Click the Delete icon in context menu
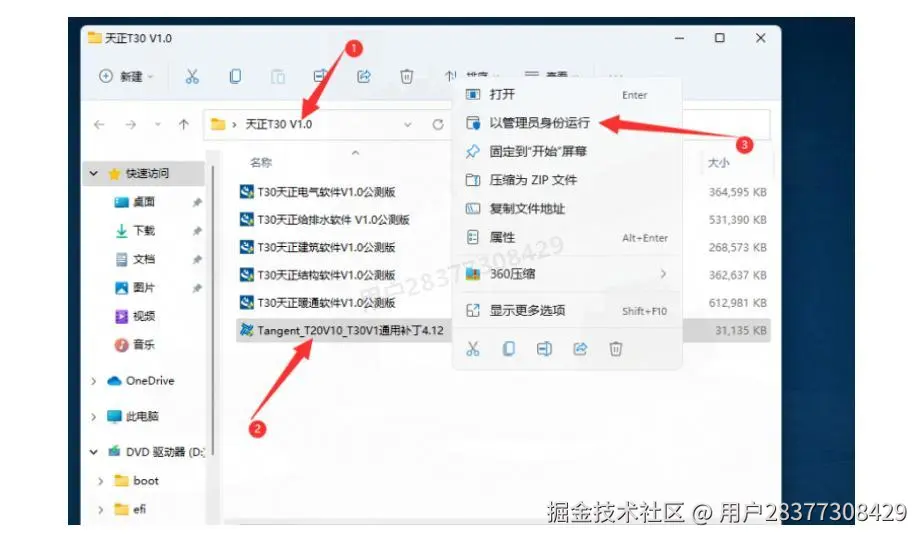This screenshot has width=924, height=542. [616, 349]
